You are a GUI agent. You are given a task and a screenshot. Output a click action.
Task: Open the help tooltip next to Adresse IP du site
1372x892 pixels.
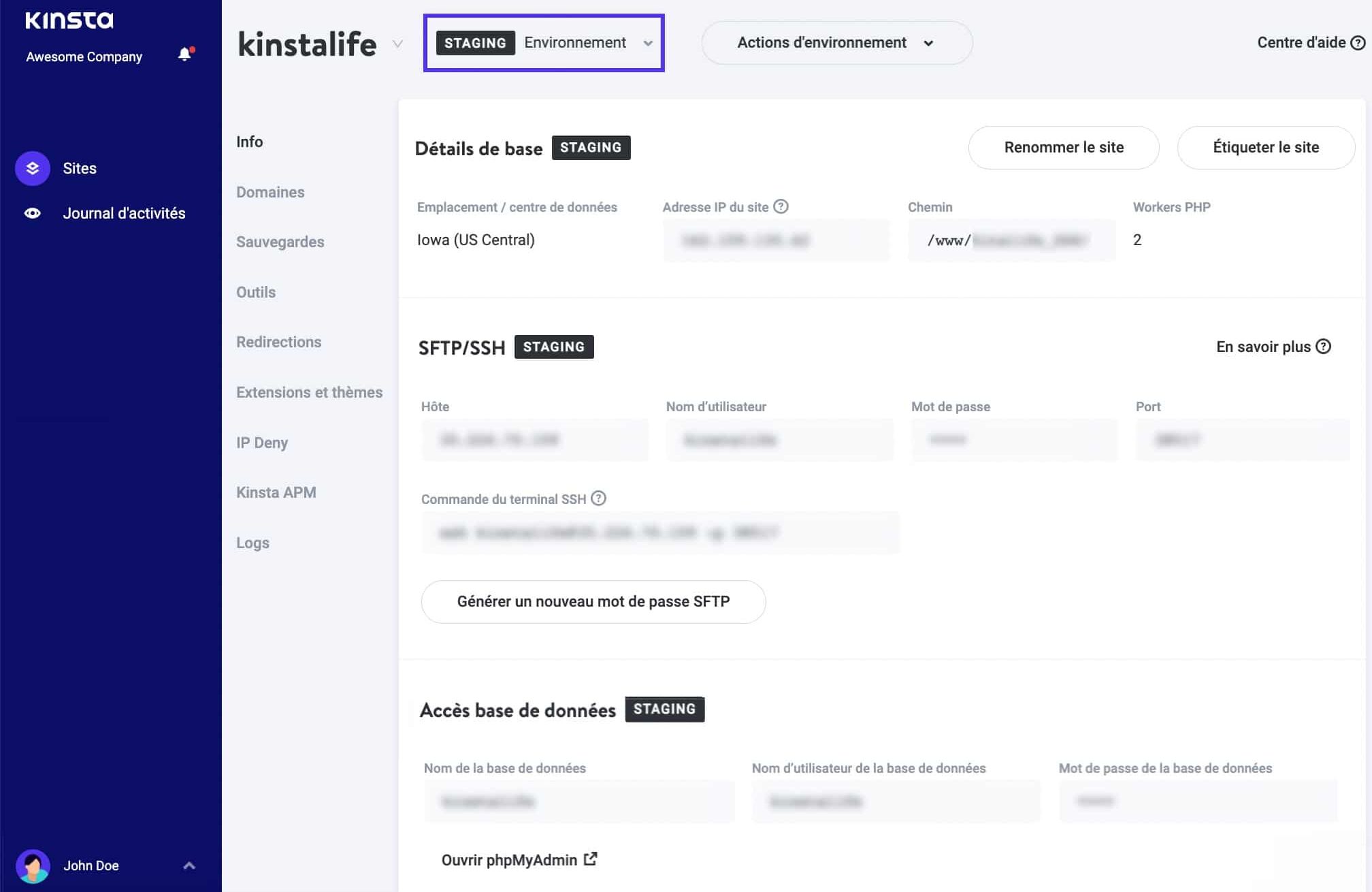781,206
